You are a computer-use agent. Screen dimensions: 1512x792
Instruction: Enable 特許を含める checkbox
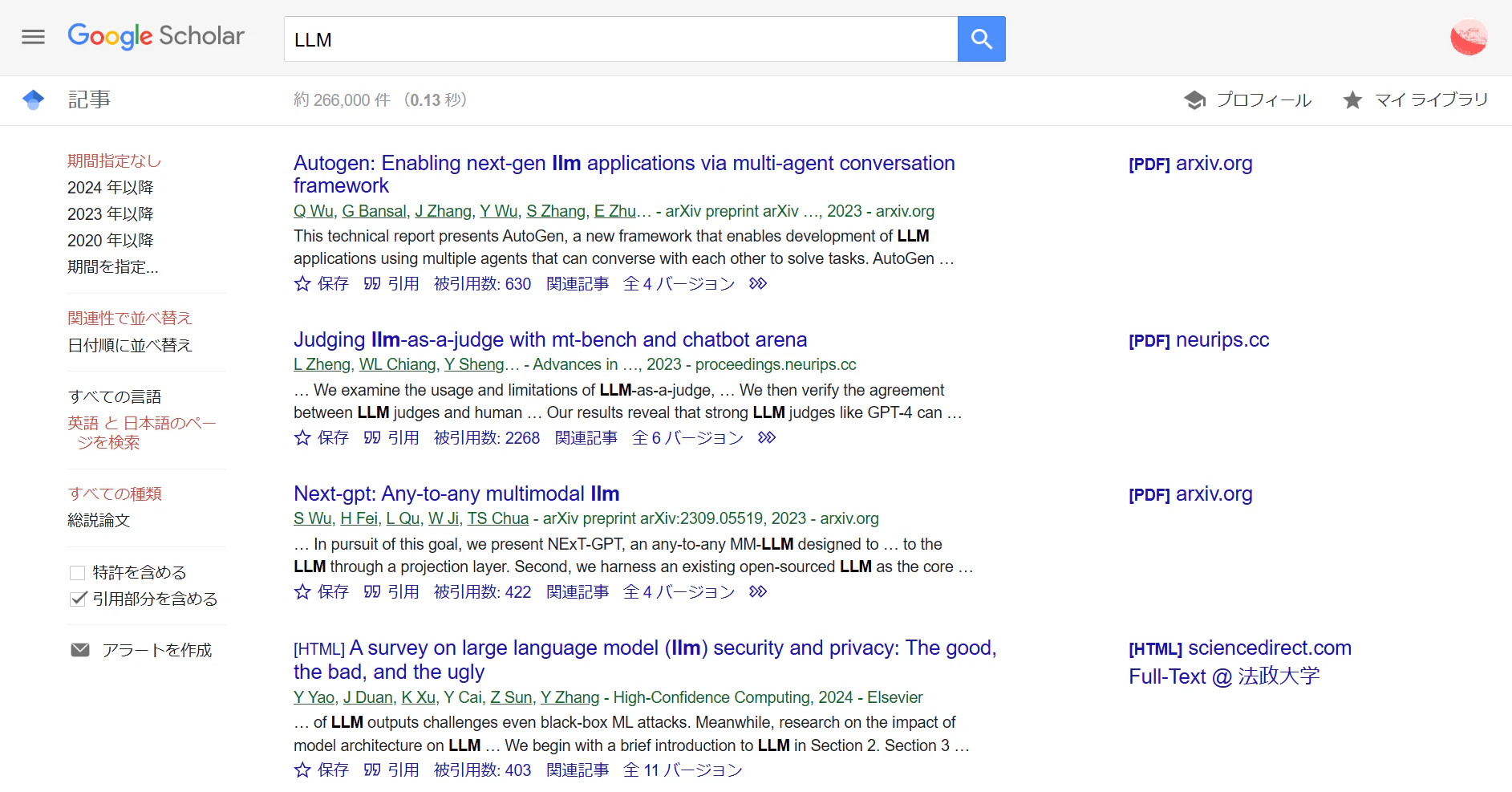(78, 572)
